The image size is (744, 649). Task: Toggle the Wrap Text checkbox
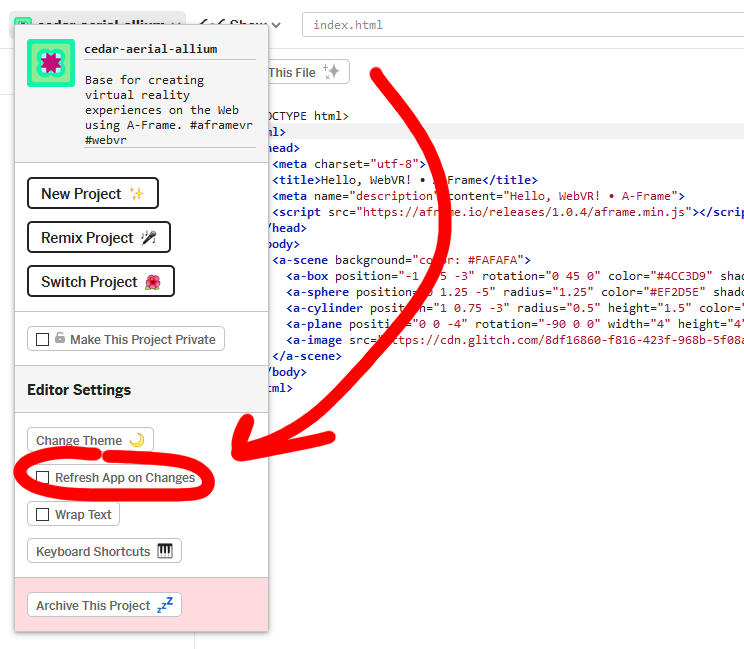click(x=42, y=515)
